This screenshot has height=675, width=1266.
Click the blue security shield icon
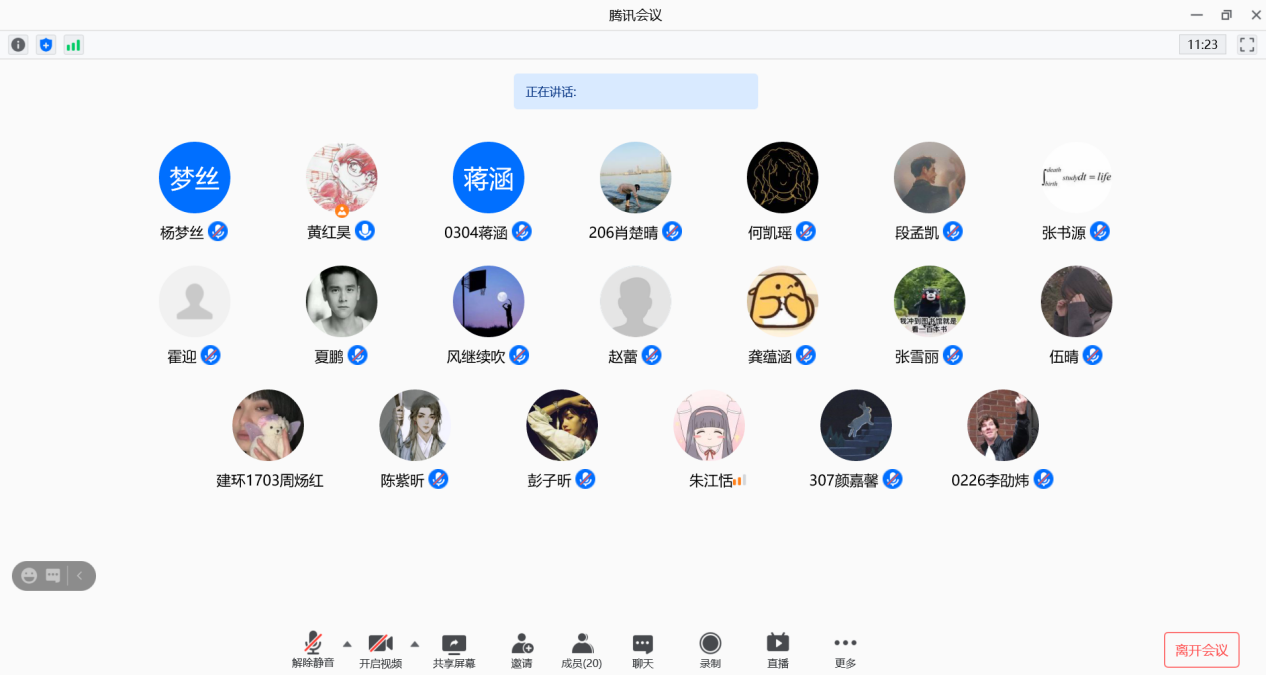tap(45, 45)
